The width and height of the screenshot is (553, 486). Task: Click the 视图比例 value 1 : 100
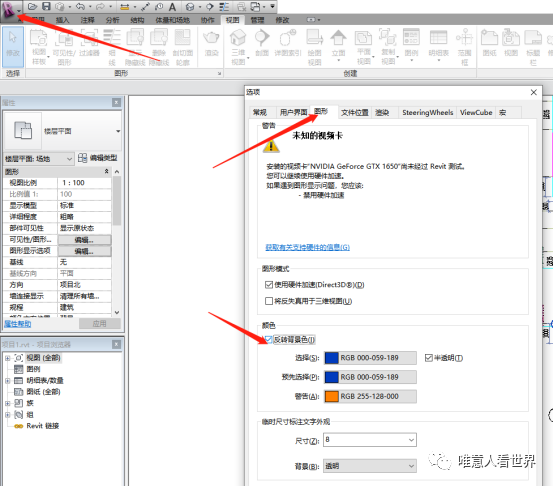tap(84, 183)
